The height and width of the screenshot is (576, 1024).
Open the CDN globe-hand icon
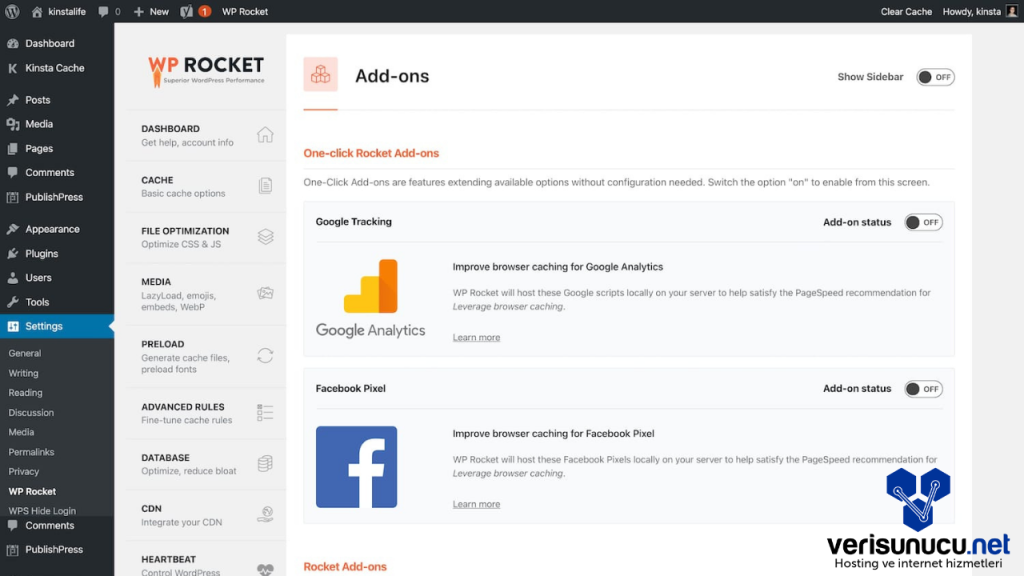(264, 514)
